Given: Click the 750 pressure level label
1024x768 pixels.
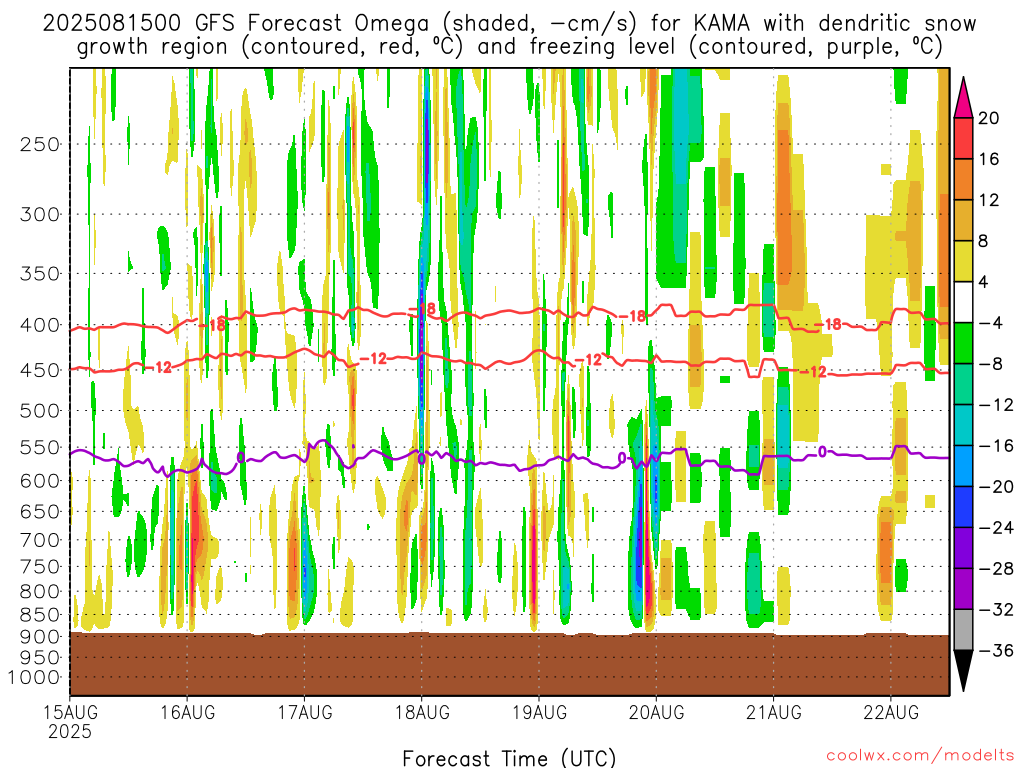Looking at the screenshot, I should [40, 567].
